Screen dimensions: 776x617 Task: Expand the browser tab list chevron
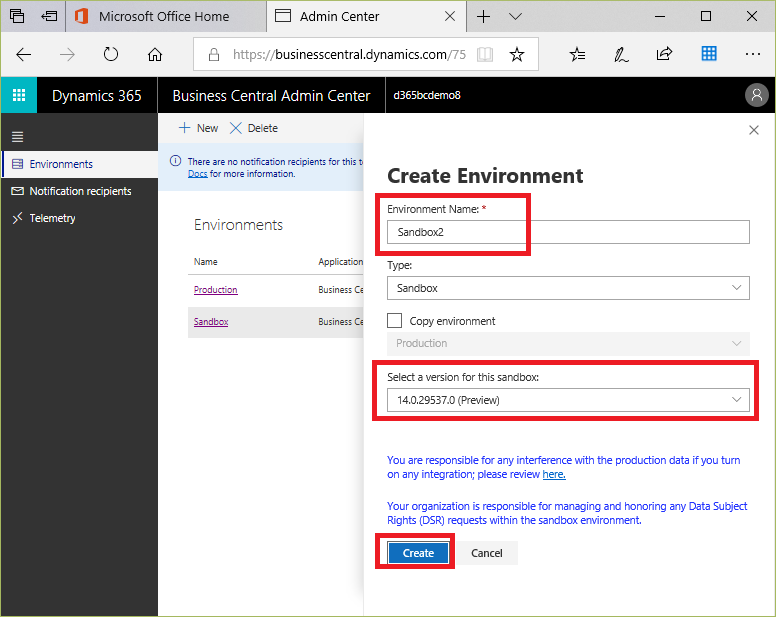pos(516,17)
